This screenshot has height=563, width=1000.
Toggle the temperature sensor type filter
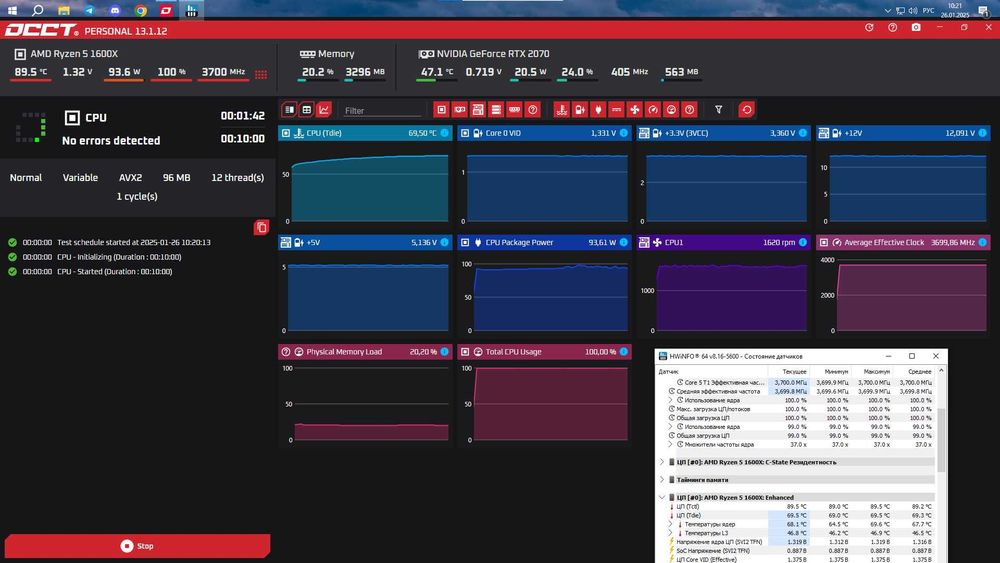click(561, 110)
